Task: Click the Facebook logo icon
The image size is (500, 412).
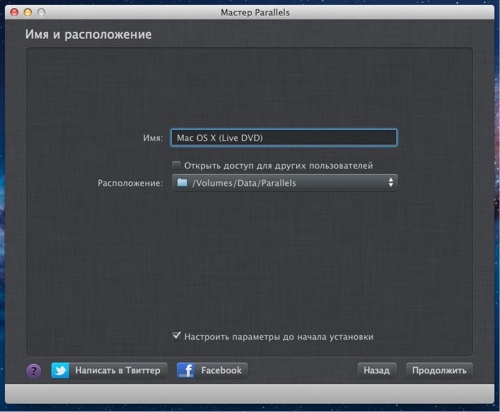Action: 186,370
